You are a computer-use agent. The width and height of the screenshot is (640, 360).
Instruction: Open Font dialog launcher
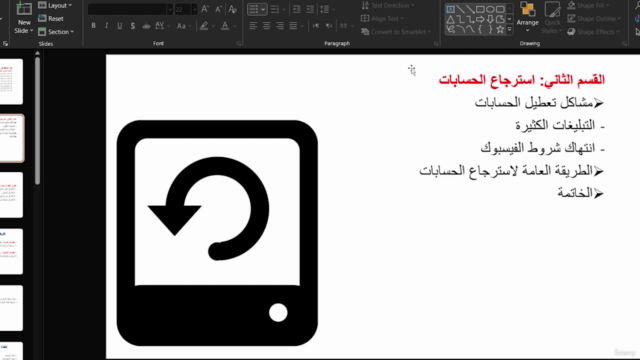(x=239, y=43)
